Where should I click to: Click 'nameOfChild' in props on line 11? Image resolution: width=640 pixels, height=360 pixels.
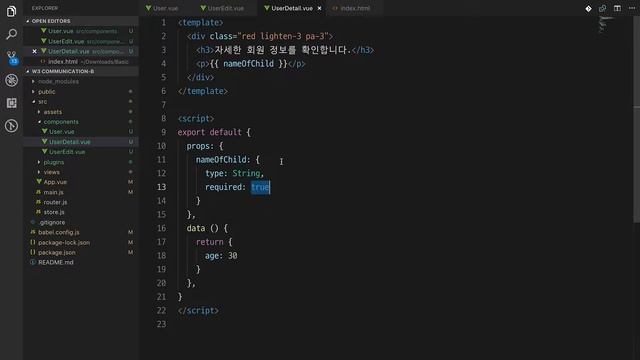(220, 160)
